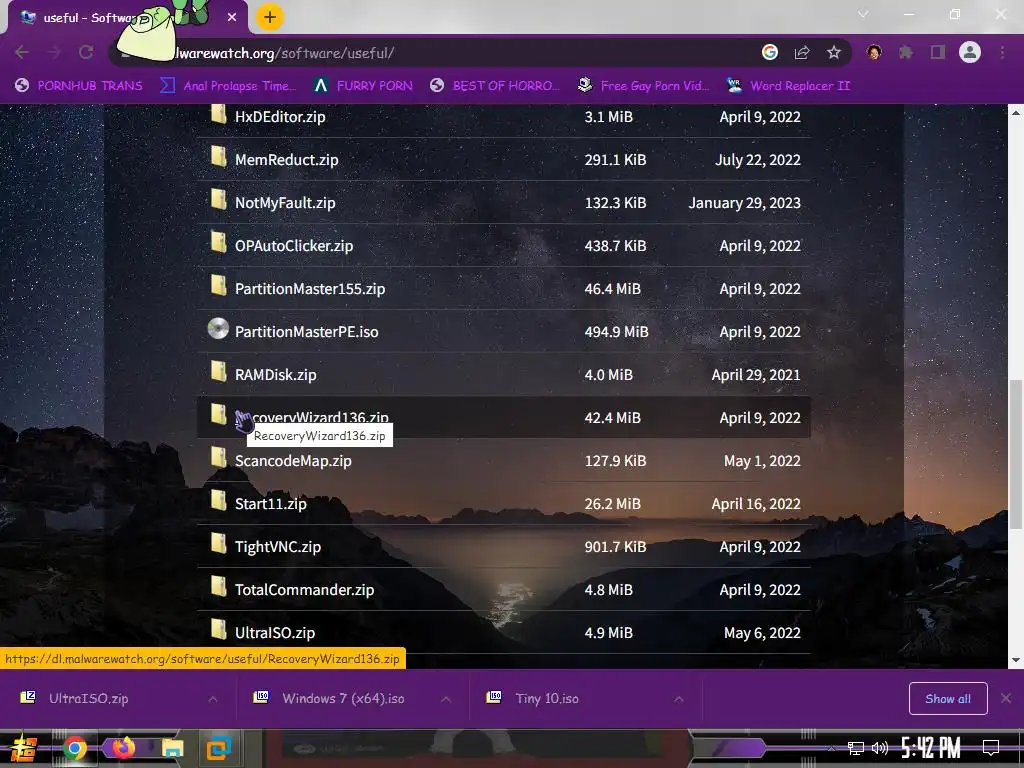Close the downloads bar

click(1006, 699)
